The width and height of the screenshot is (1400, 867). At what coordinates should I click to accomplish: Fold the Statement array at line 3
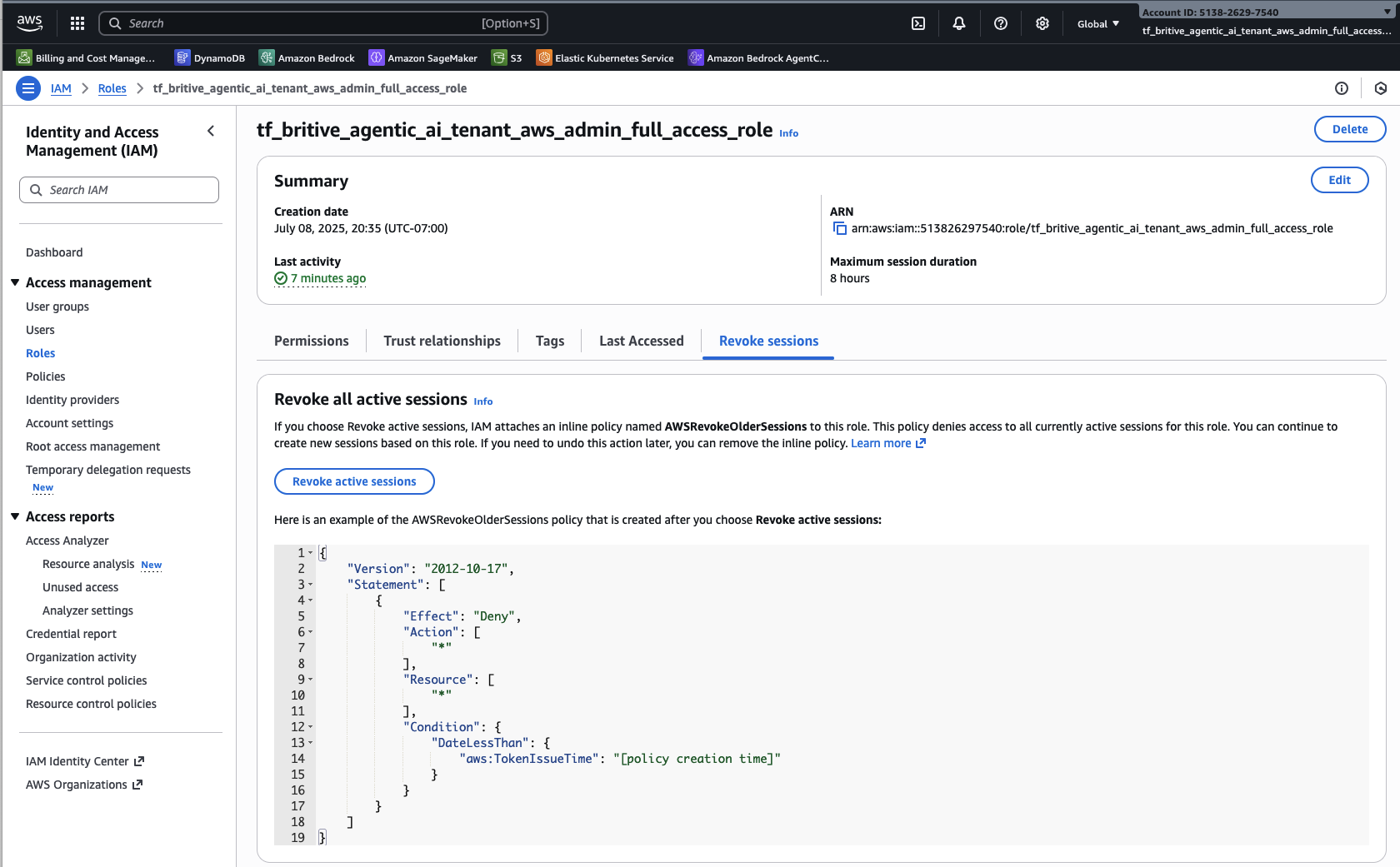coord(311,585)
